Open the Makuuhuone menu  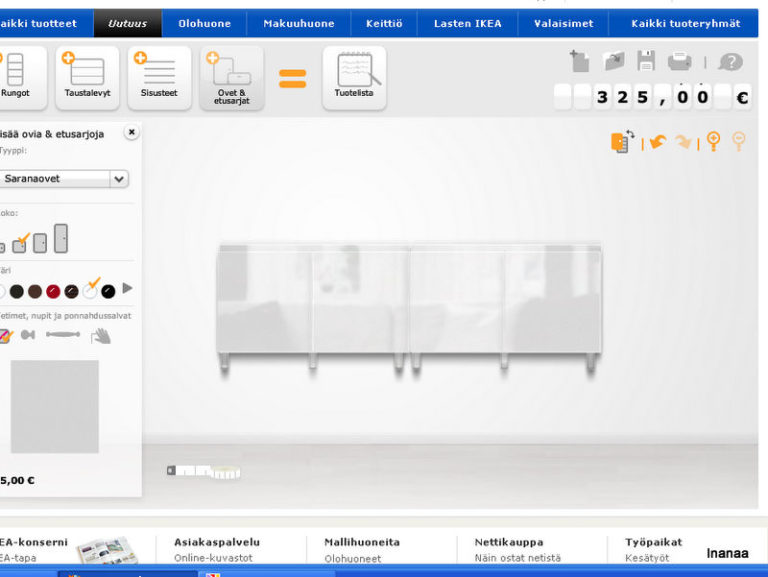(299, 23)
